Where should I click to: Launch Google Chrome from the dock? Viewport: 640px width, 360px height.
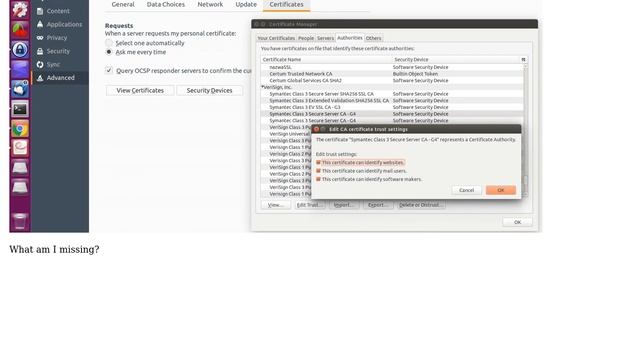click(20, 129)
